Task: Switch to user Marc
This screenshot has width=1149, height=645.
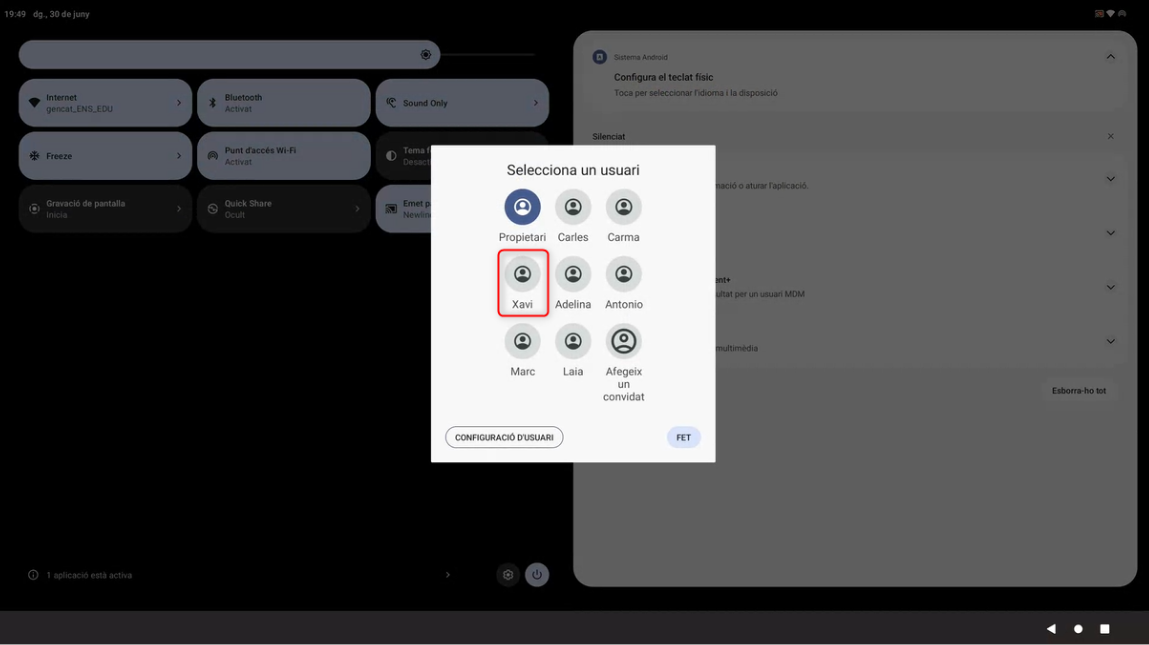Action: (x=522, y=341)
